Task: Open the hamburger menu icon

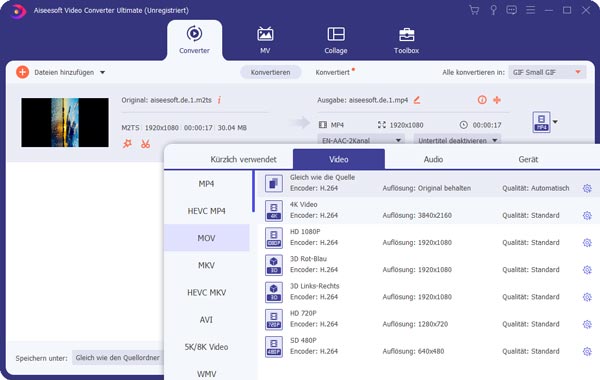Action: point(530,10)
